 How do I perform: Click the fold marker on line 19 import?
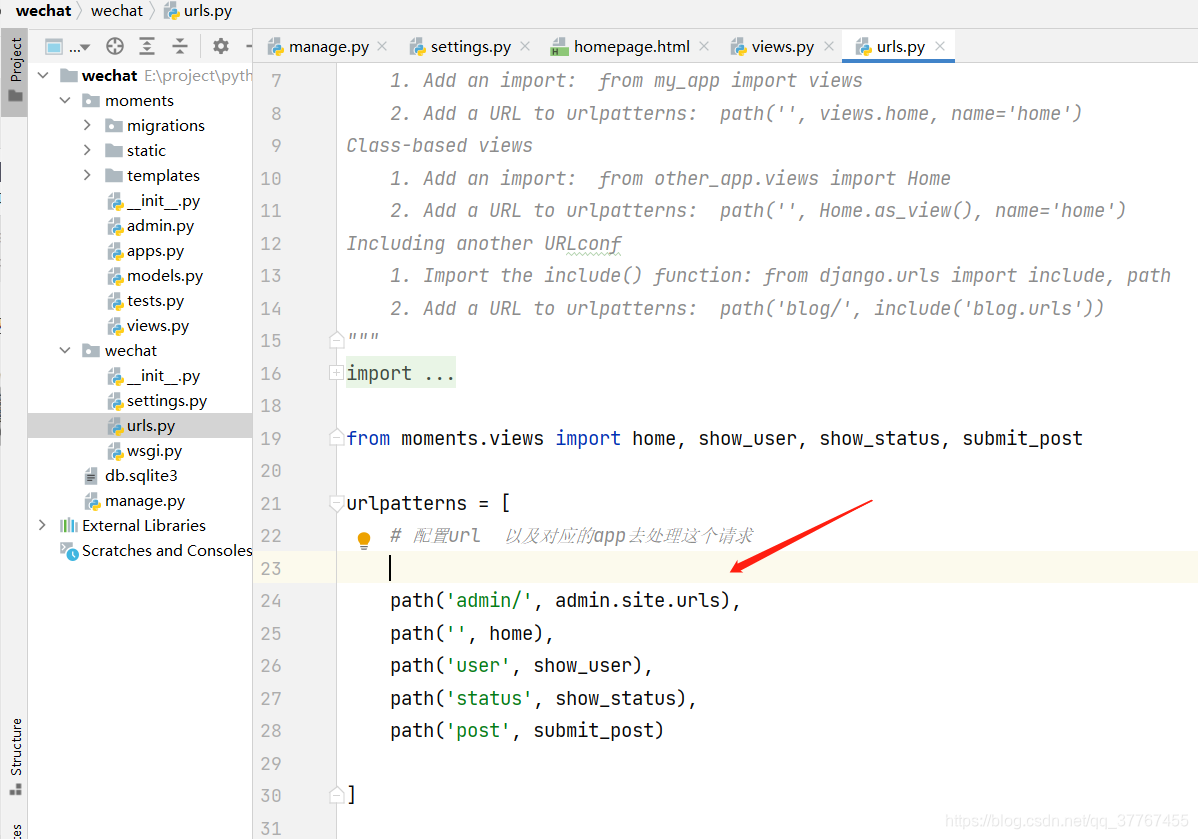click(336, 437)
